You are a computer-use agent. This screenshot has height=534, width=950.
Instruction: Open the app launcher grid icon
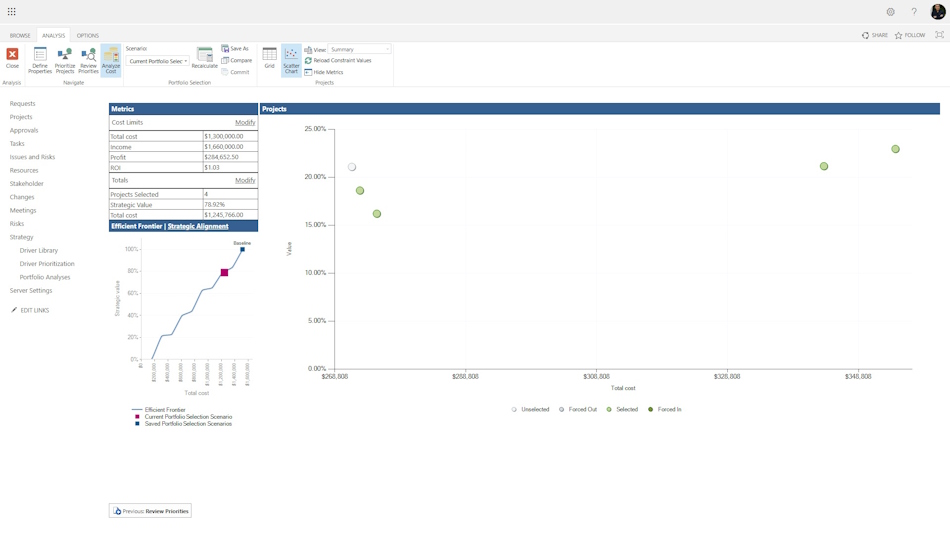[12, 12]
